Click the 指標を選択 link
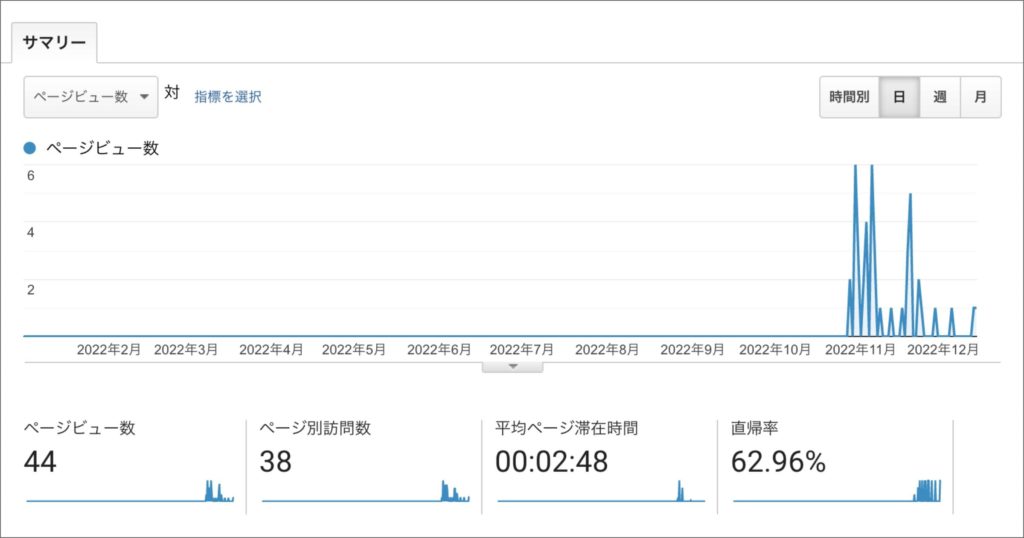 (x=228, y=96)
